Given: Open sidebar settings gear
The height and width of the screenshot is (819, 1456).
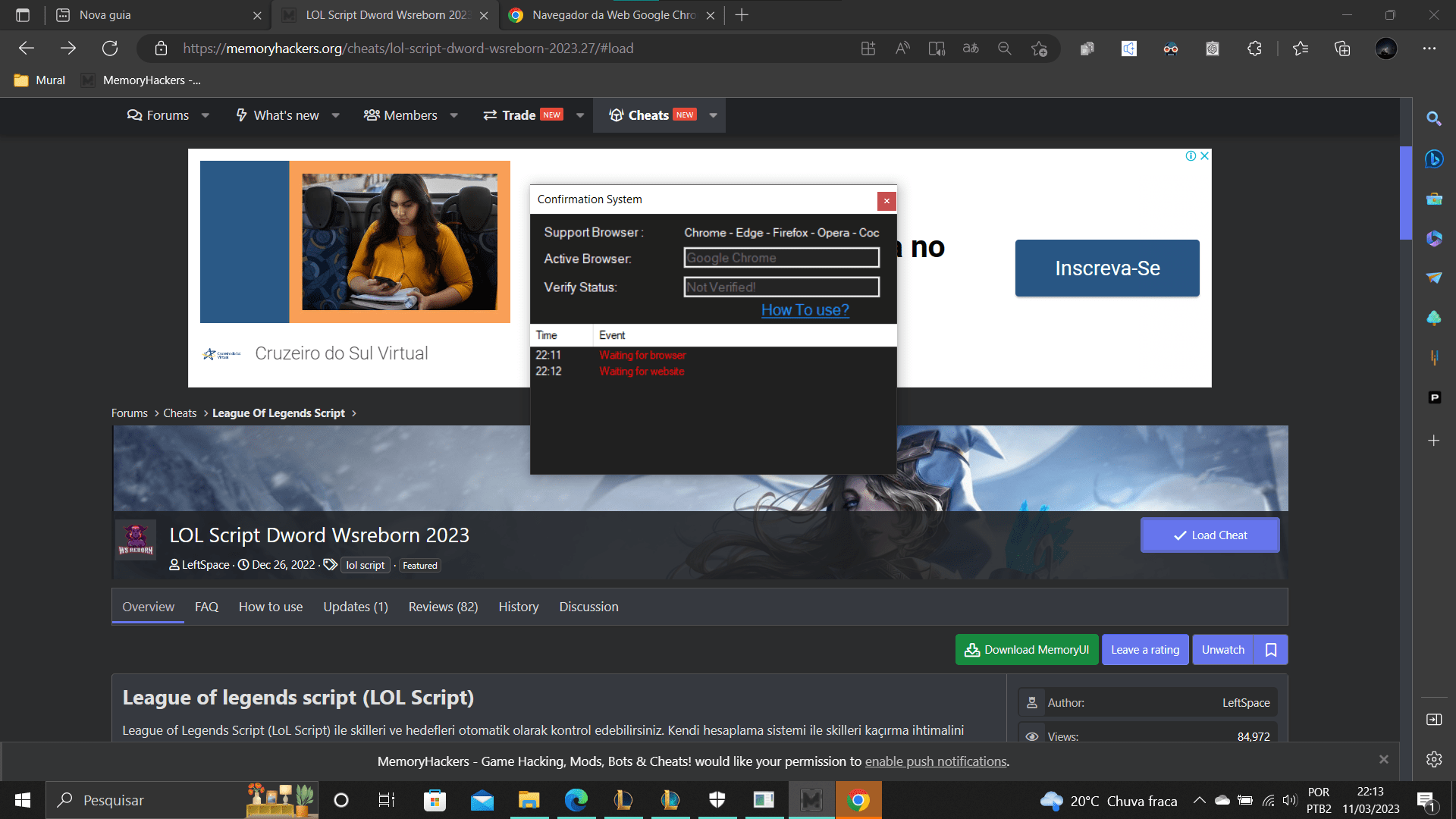Looking at the screenshot, I should [1433, 759].
